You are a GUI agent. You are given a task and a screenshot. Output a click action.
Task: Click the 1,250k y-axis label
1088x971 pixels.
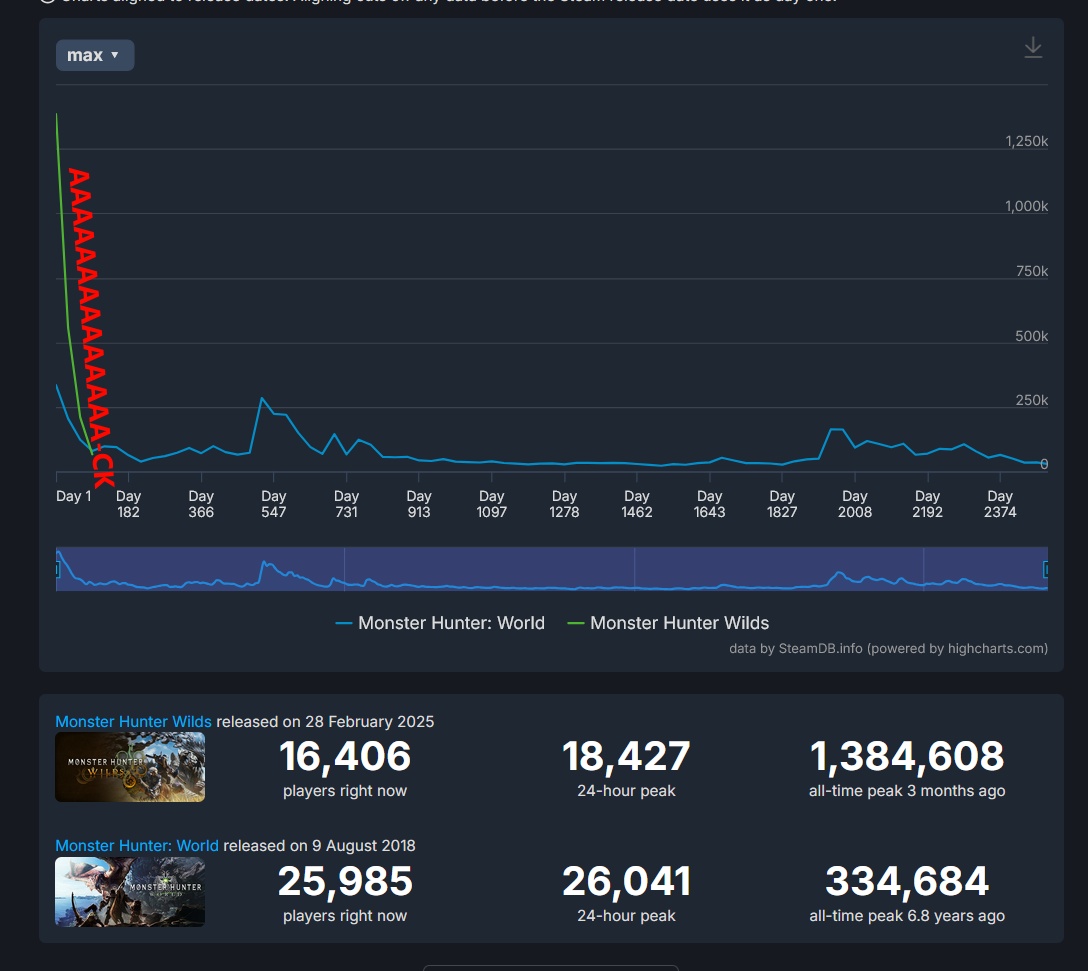tap(1026, 141)
